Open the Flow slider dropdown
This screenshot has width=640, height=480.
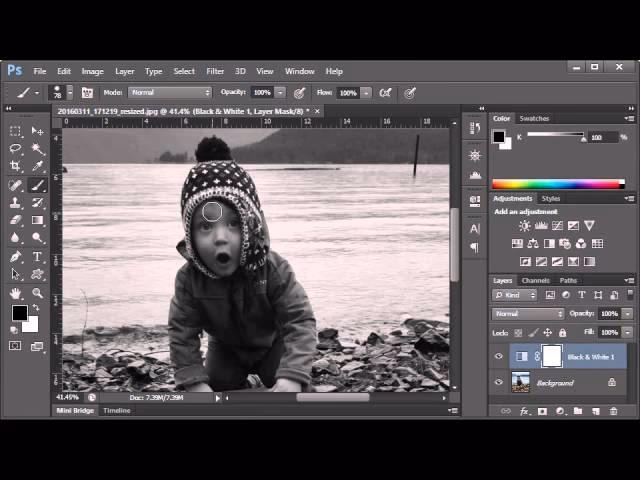click(x=366, y=93)
